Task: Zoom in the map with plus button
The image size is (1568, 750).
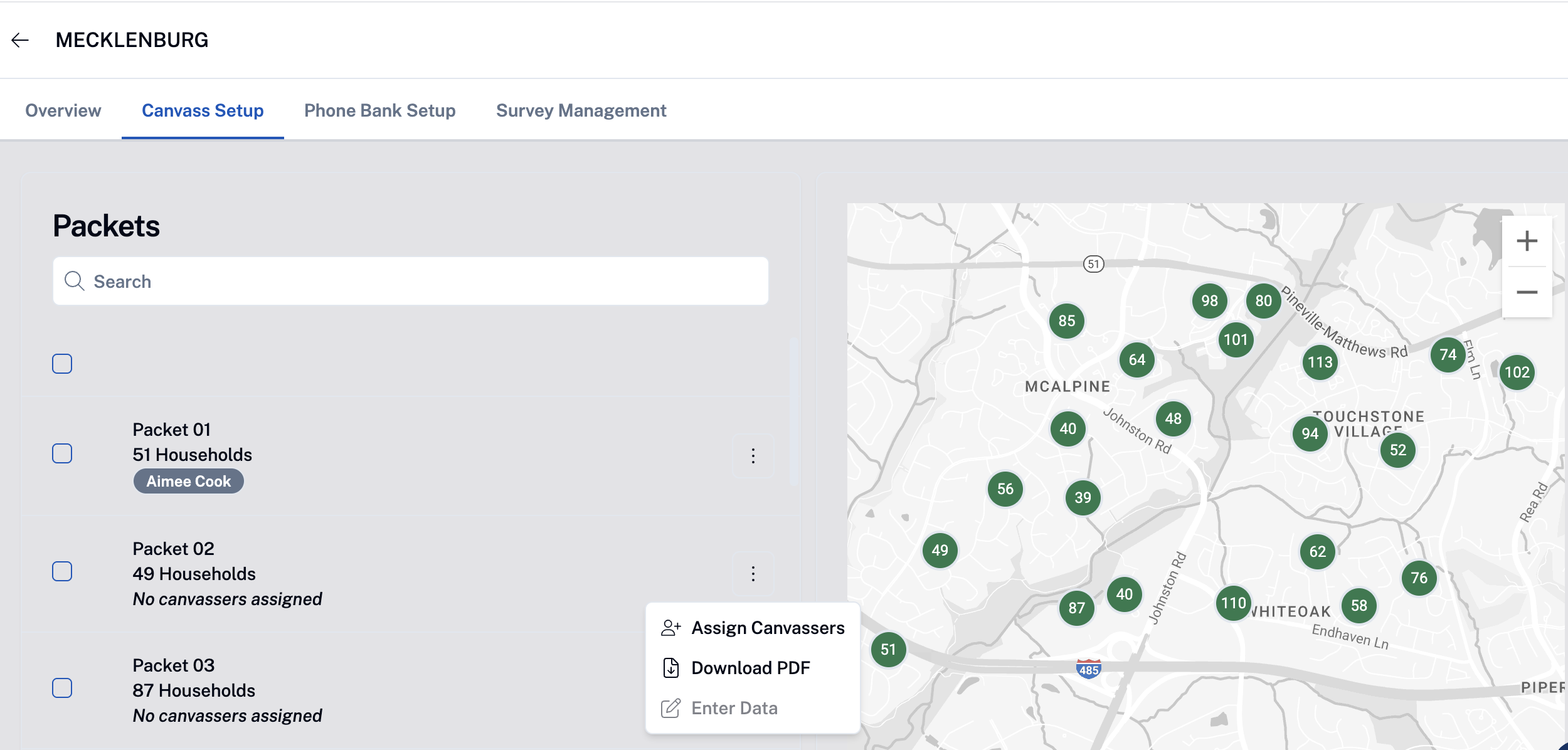Action: [1527, 241]
